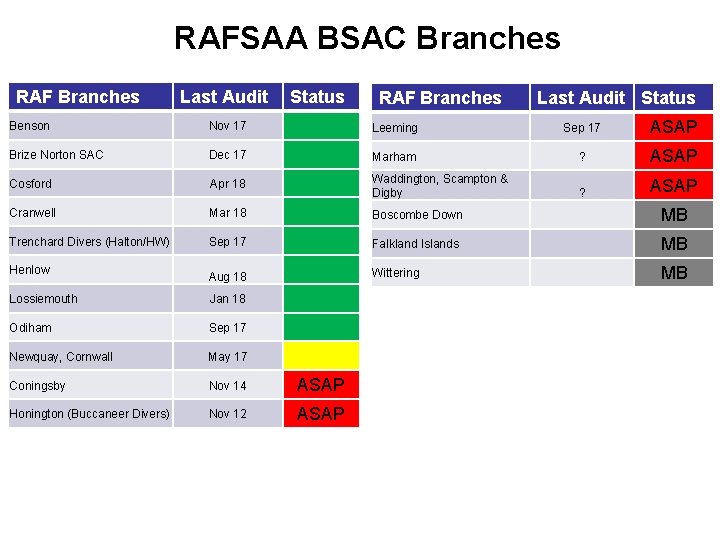Click the empty Last Audit cell for Falkland Islands

pyautogui.click(x=582, y=243)
